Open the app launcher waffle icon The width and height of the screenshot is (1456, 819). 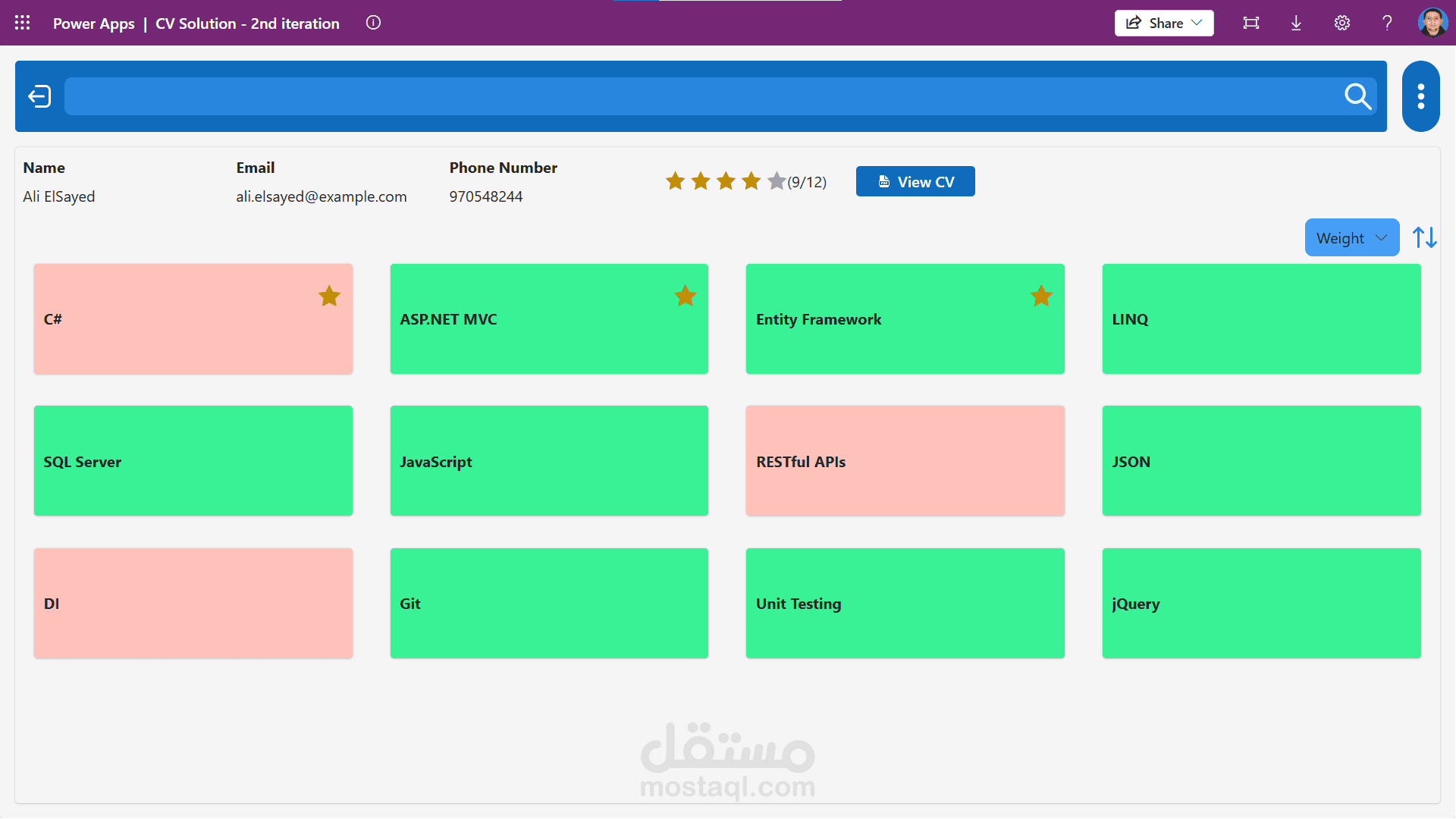pyautogui.click(x=22, y=23)
